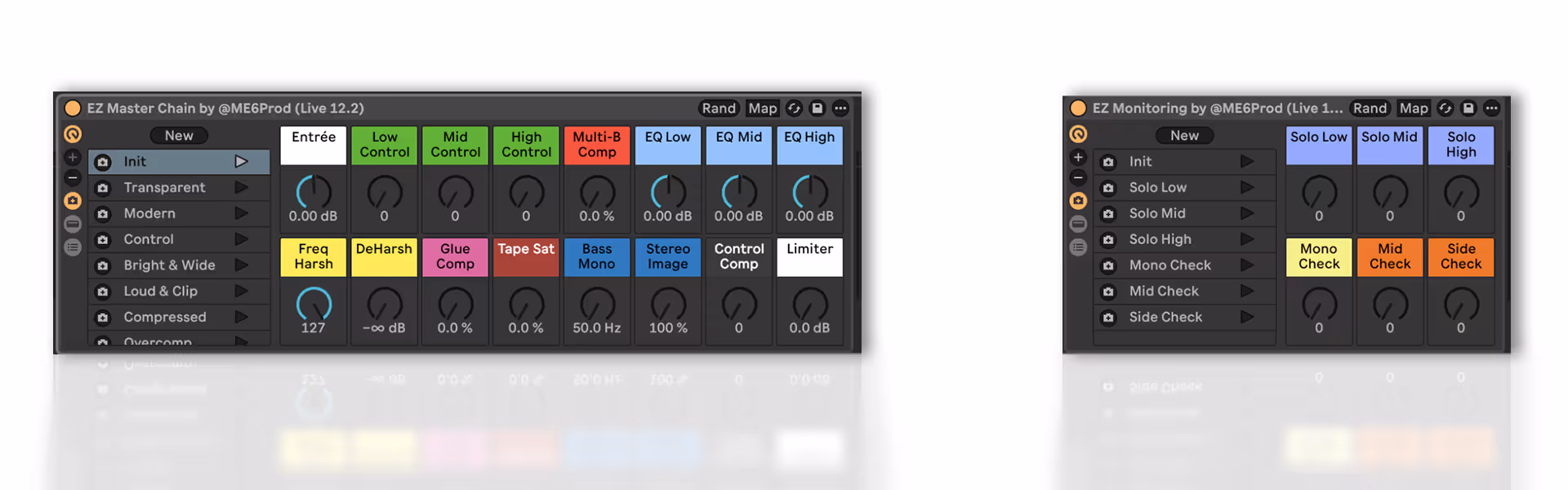This screenshot has width=1568, height=490.
Task: Overwrite Control variation with camera icon
Action: (x=103, y=239)
